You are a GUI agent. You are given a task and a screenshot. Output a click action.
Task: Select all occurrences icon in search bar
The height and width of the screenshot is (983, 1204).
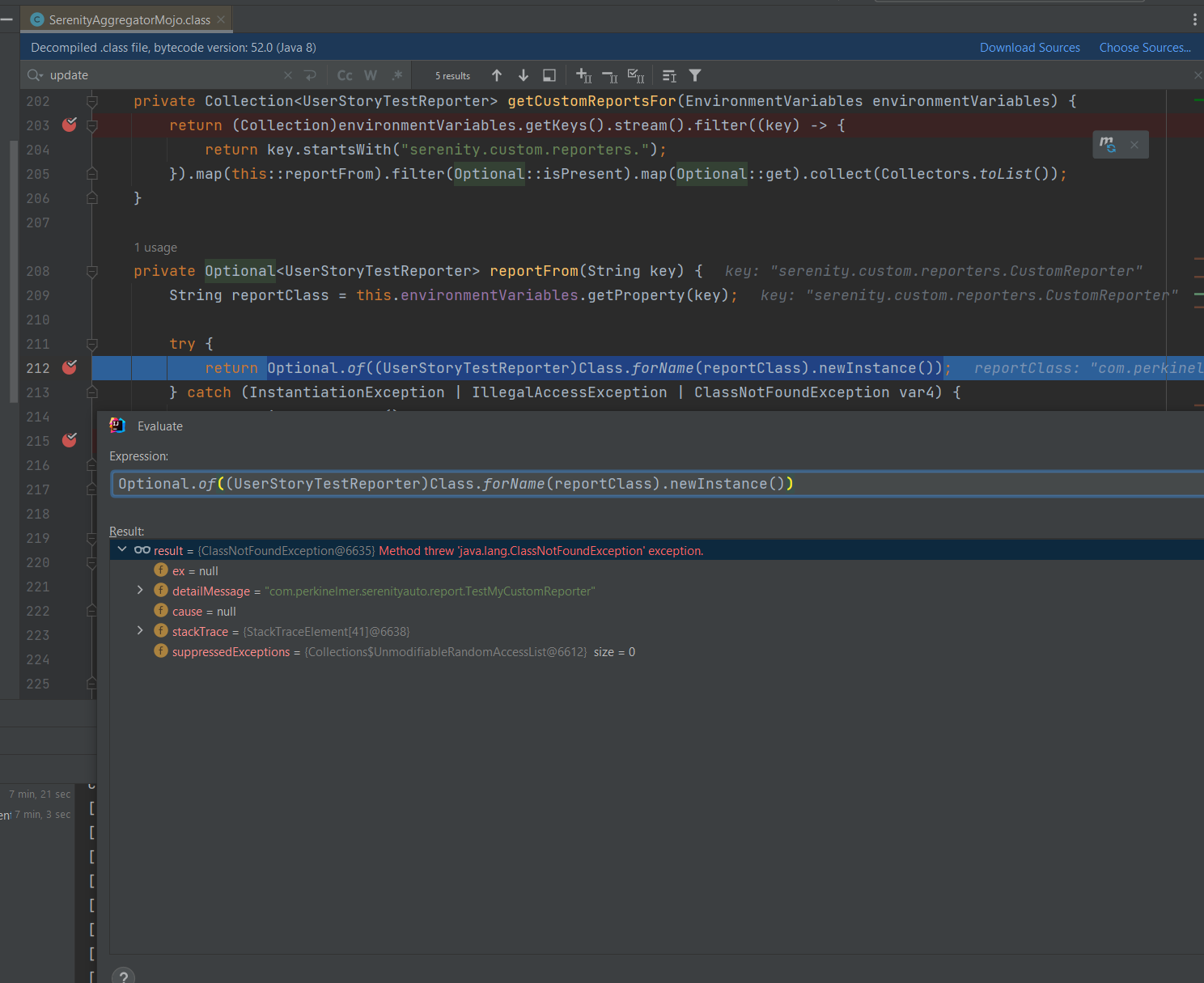636,75
